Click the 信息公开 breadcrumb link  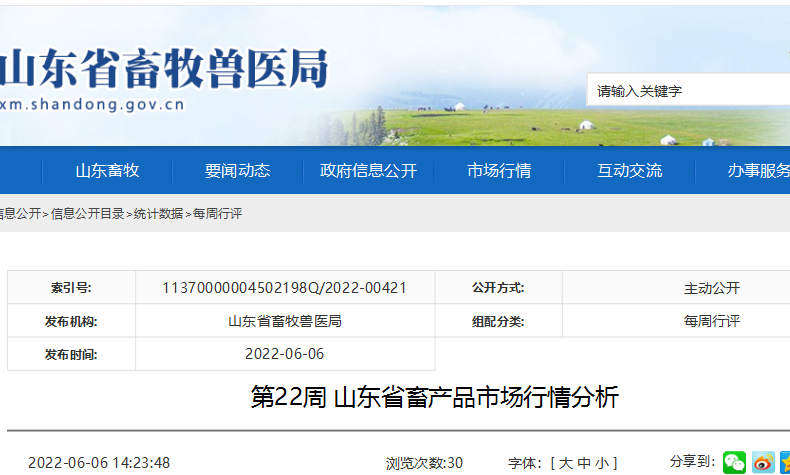pyautogui.click(x=20, y=214)
